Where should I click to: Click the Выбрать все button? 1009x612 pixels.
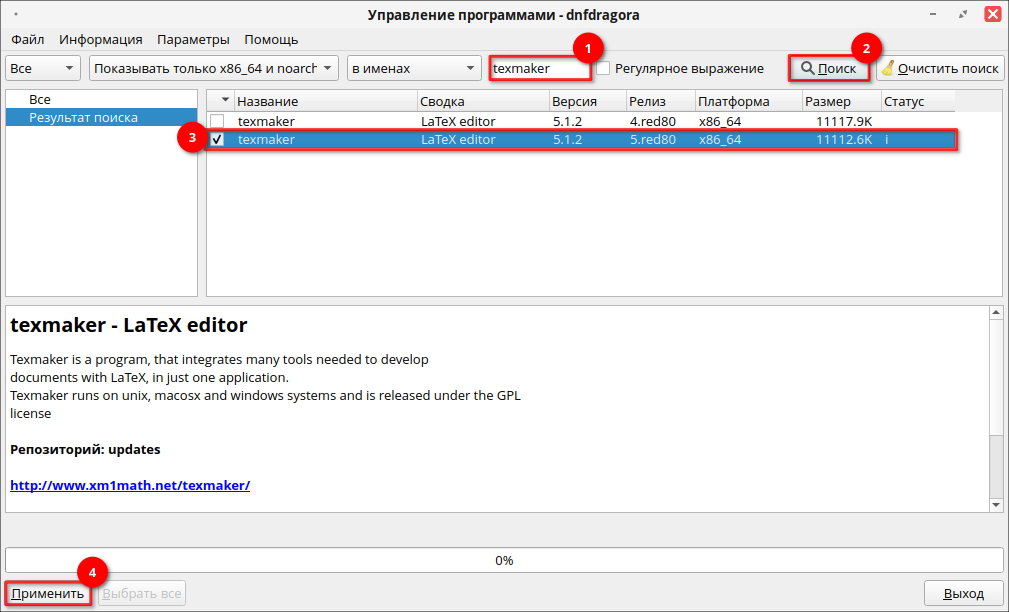pos(142,593)
